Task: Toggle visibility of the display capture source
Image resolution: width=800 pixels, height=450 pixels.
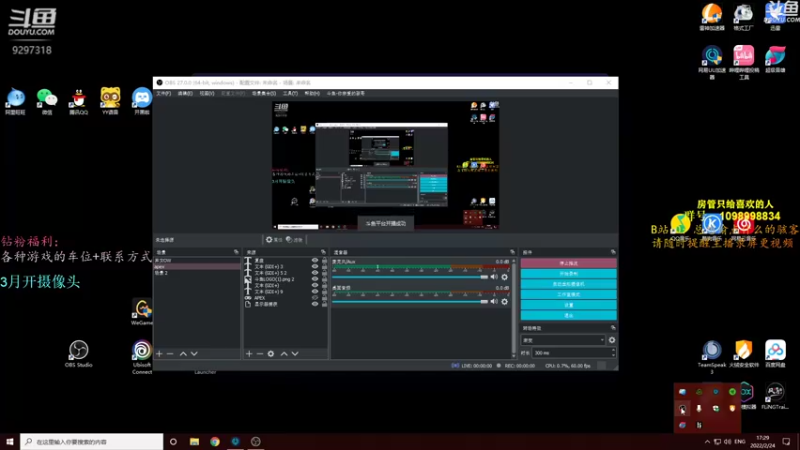Action: (x=315, y=304)
